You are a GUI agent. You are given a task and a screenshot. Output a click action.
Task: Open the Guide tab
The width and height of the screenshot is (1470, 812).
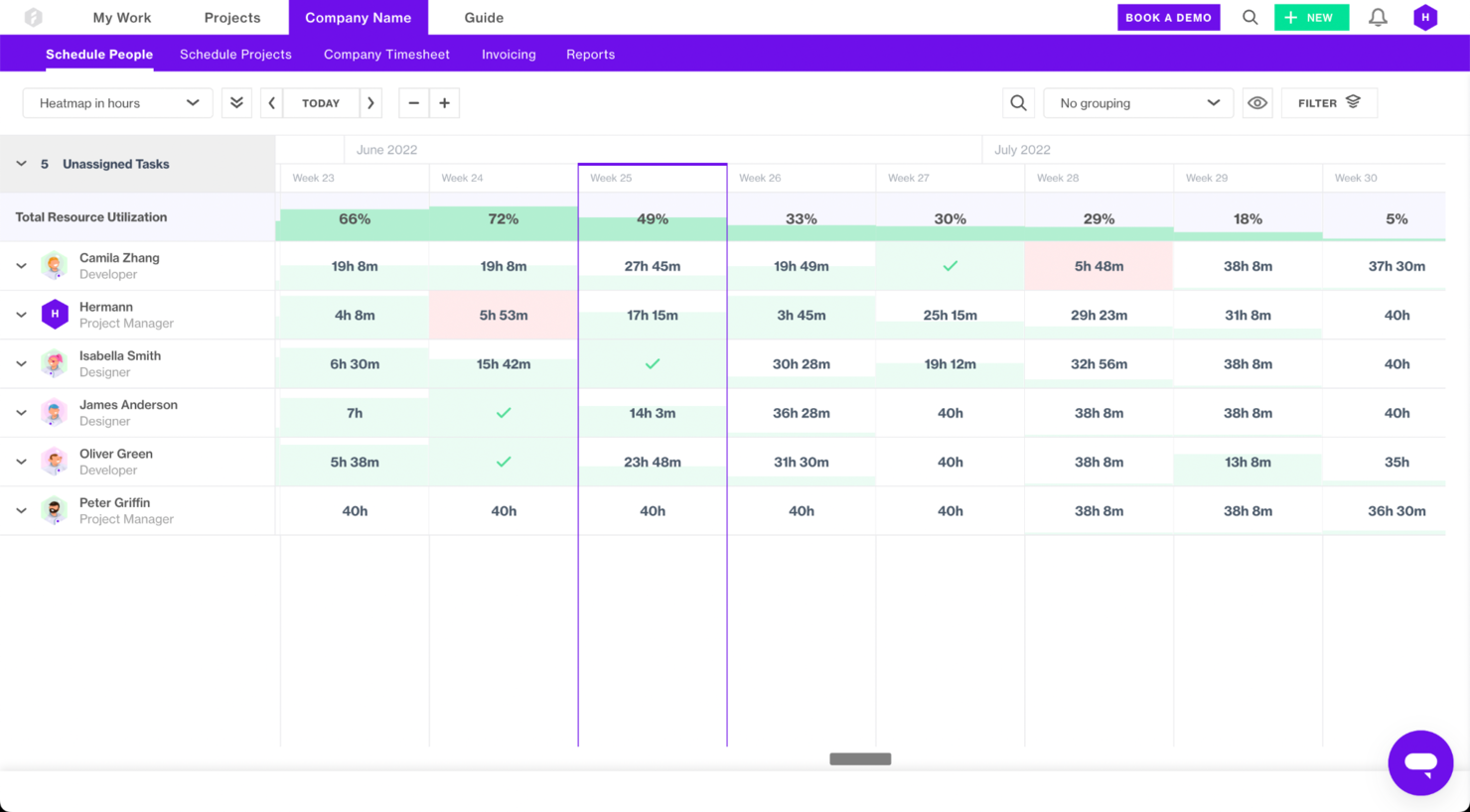coord(484,17)
